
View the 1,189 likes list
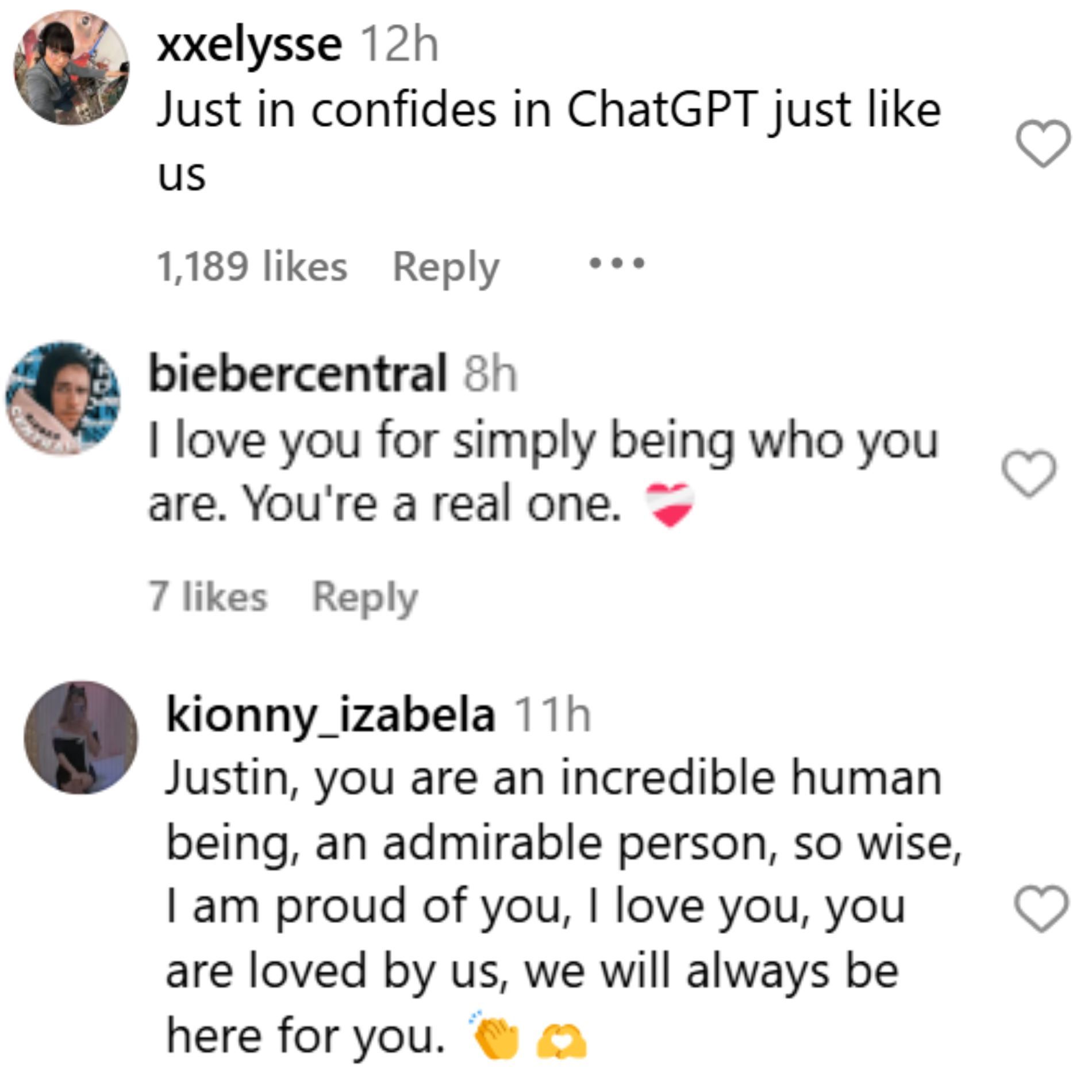pos(252,267)
